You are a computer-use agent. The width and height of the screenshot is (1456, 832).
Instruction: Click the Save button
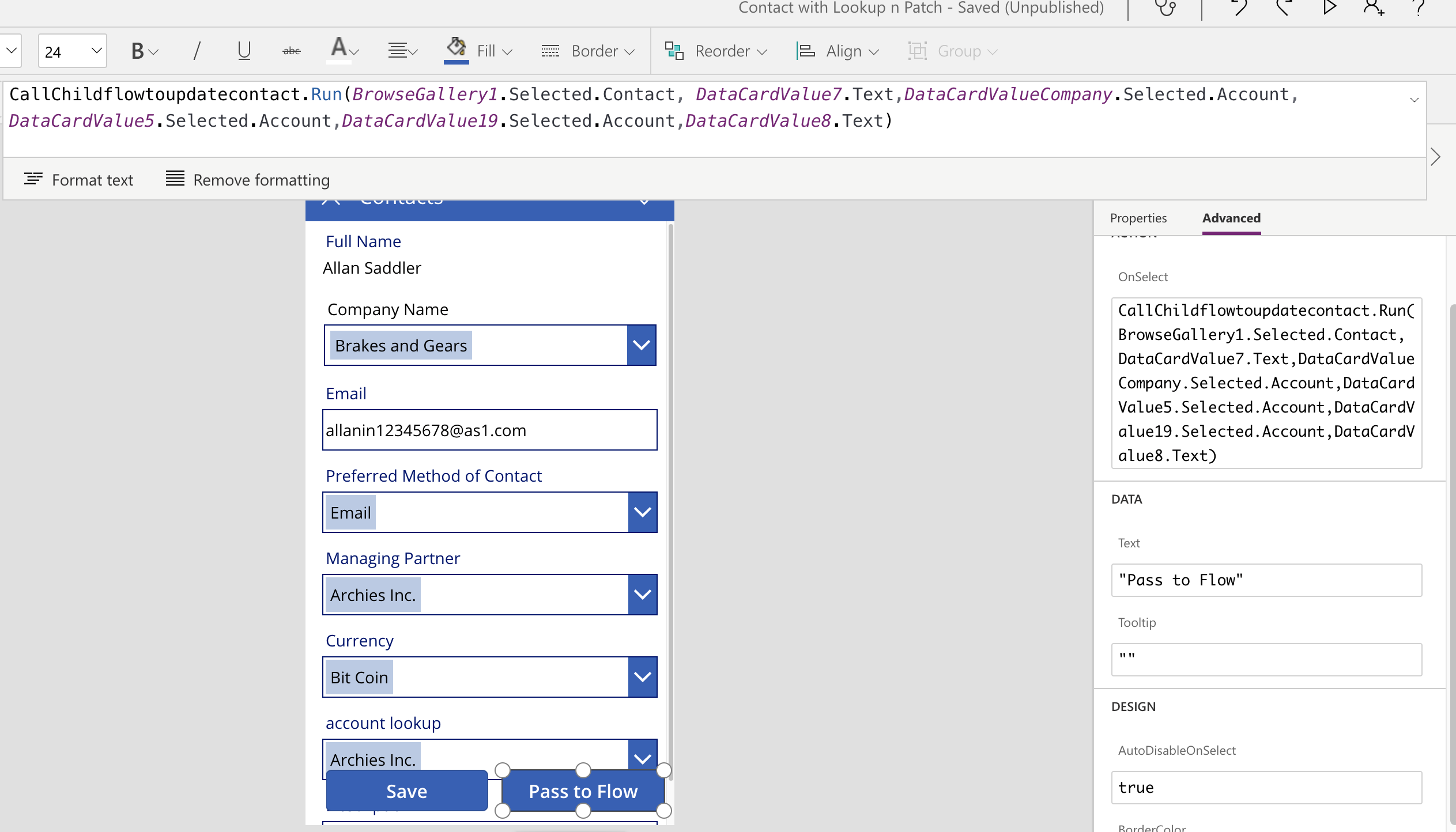point(407,791)
